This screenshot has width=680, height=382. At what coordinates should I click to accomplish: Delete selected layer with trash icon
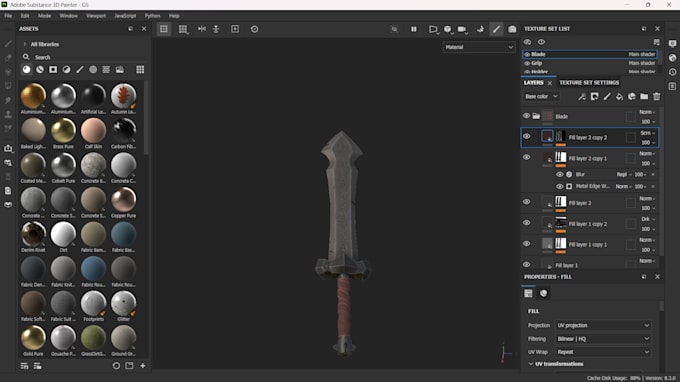657,96
